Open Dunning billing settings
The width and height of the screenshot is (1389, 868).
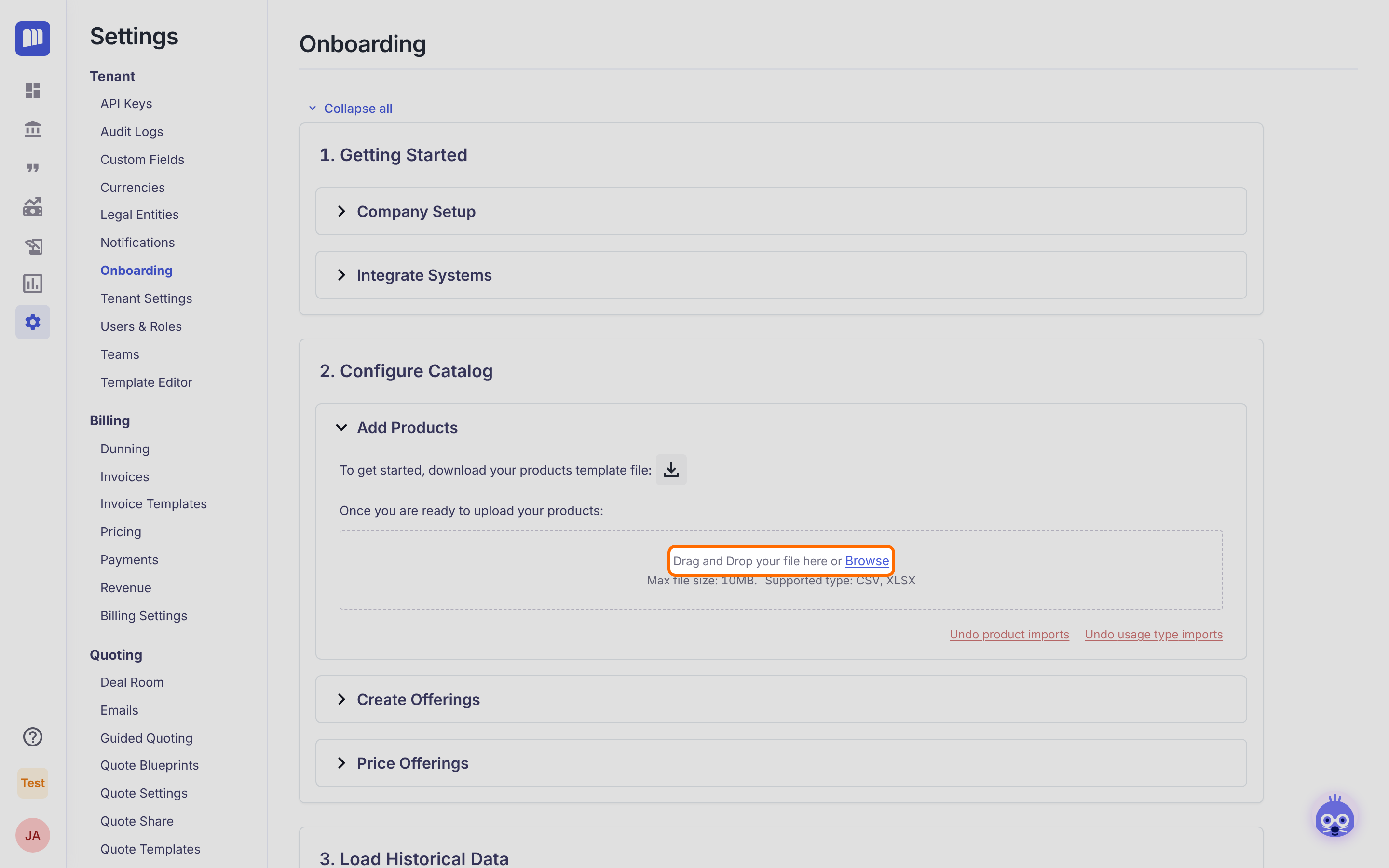(124, 449)
